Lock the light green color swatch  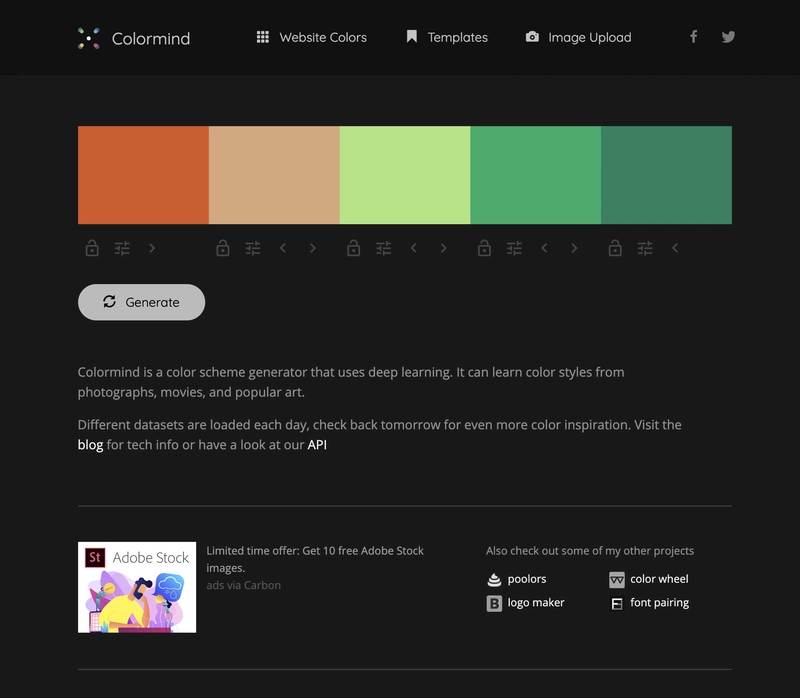353,248
